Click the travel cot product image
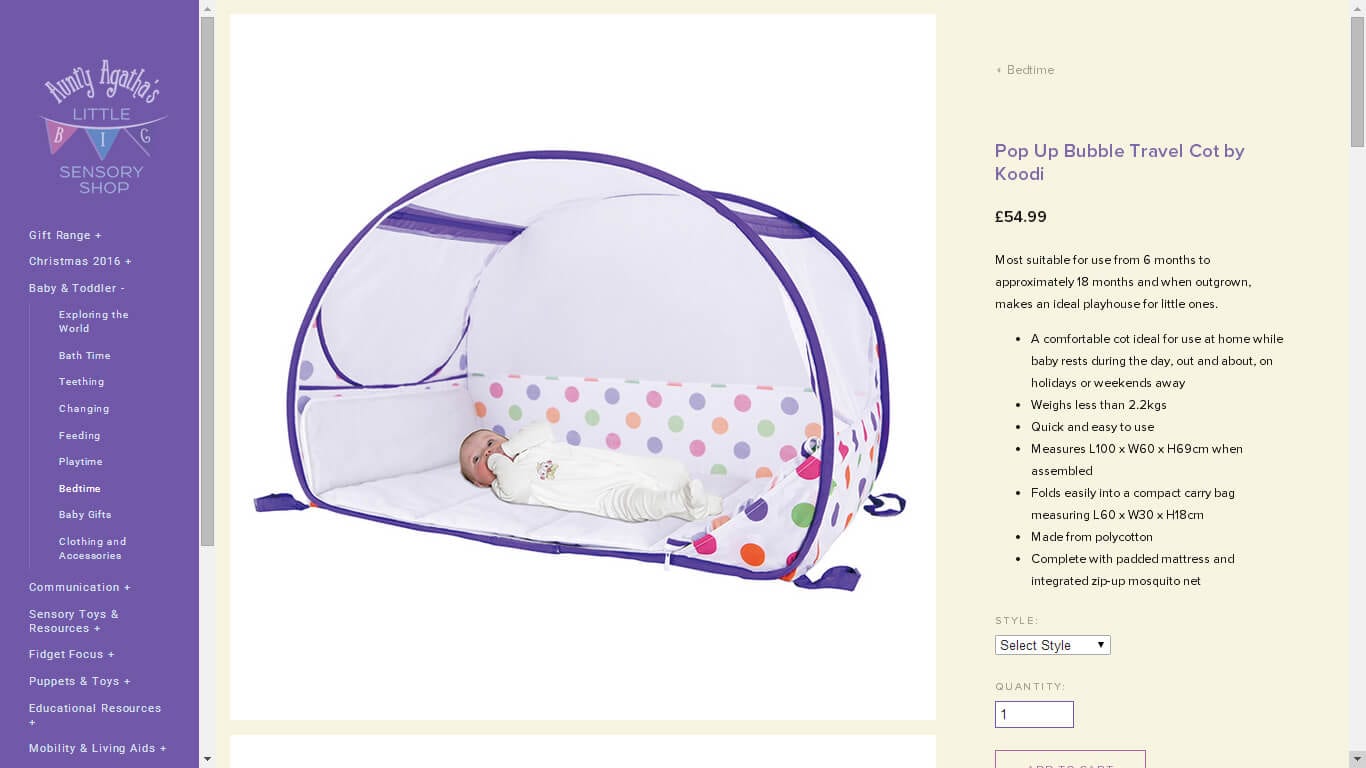Image resolution: width=1366 pixels, height=768 pixels. pos(583,367)
